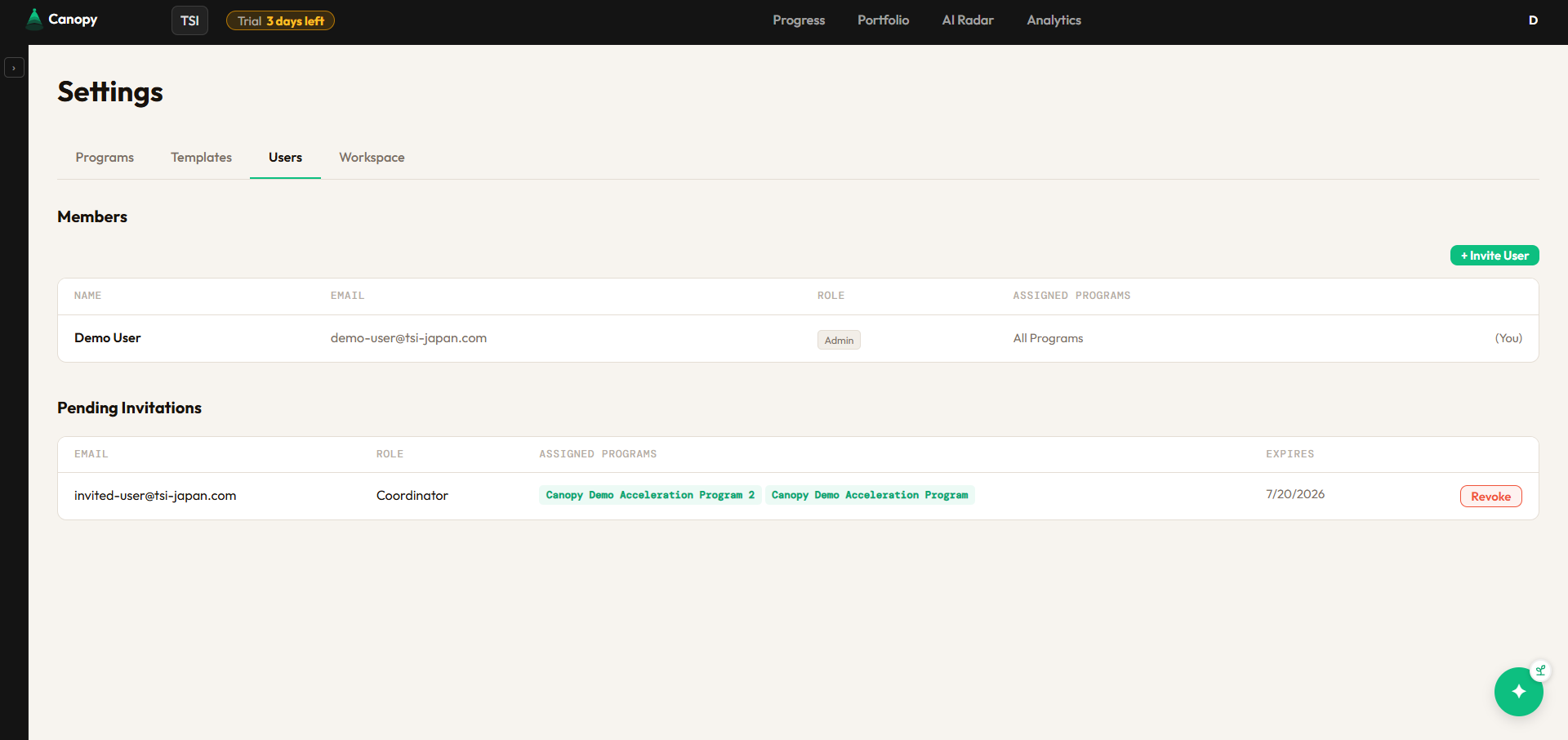This screenshot has width=1568, height=740.
Task: Click the Pending Invitations heading
Action: point(129,408)
